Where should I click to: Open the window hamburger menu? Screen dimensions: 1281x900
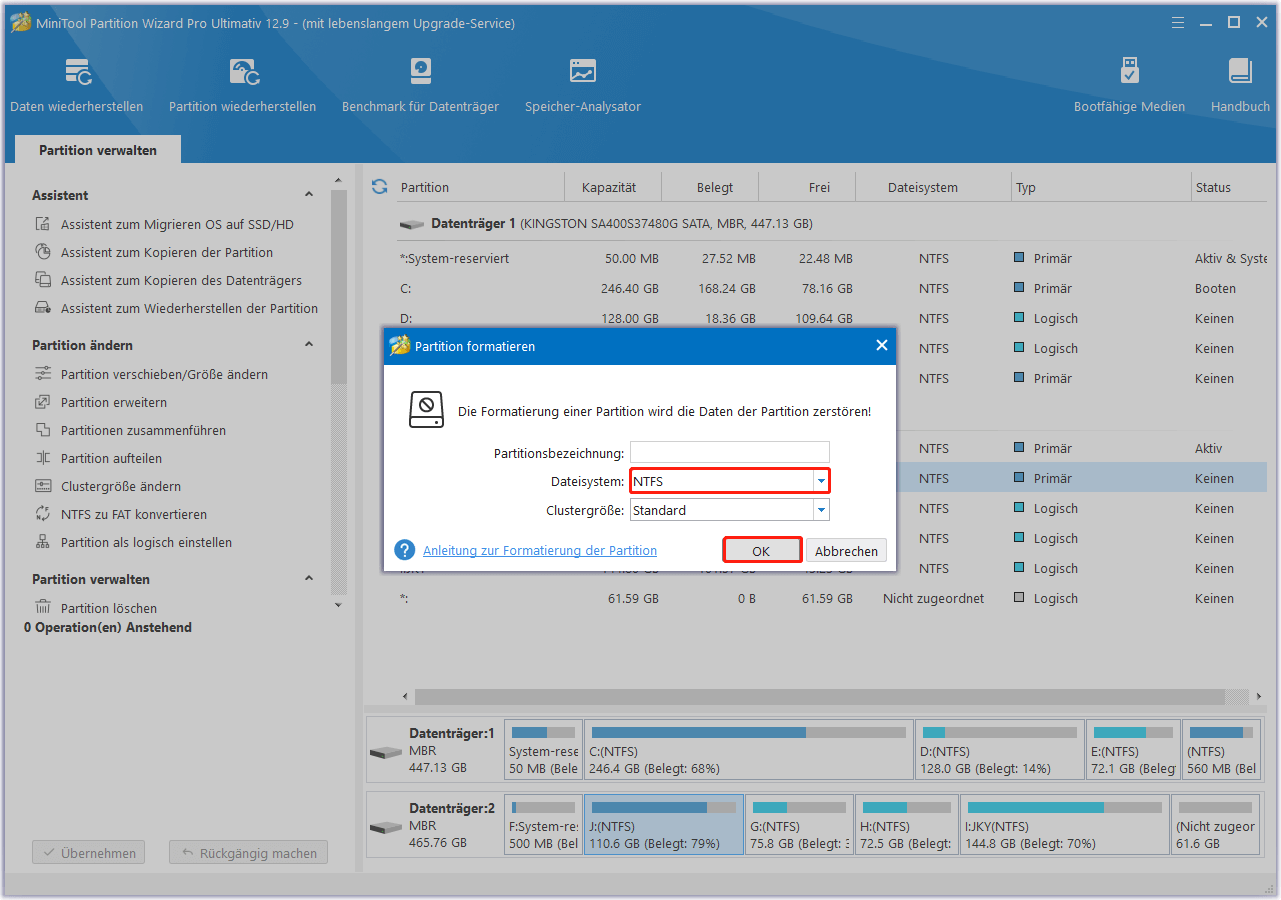click(x=1178, y=22)
